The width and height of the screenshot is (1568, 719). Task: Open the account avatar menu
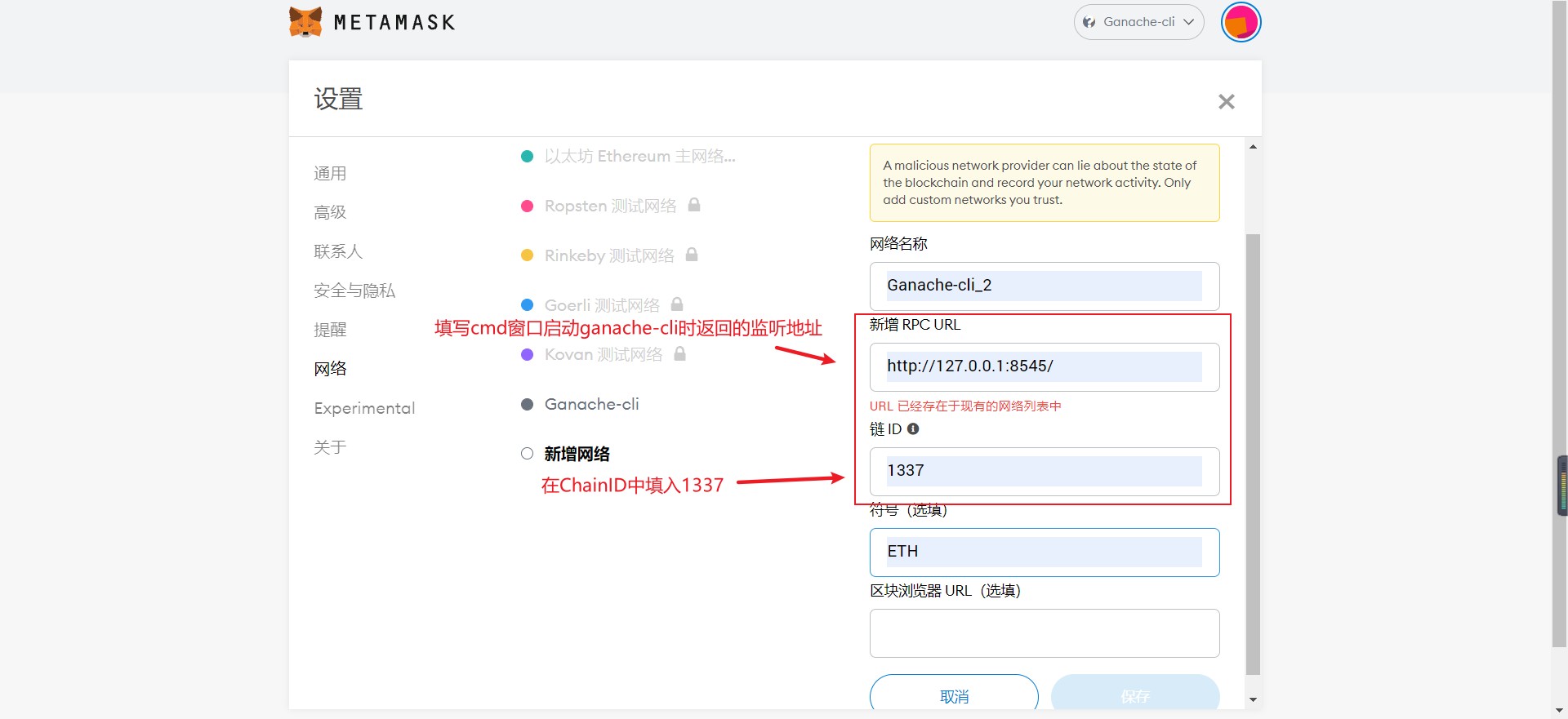1241,22
